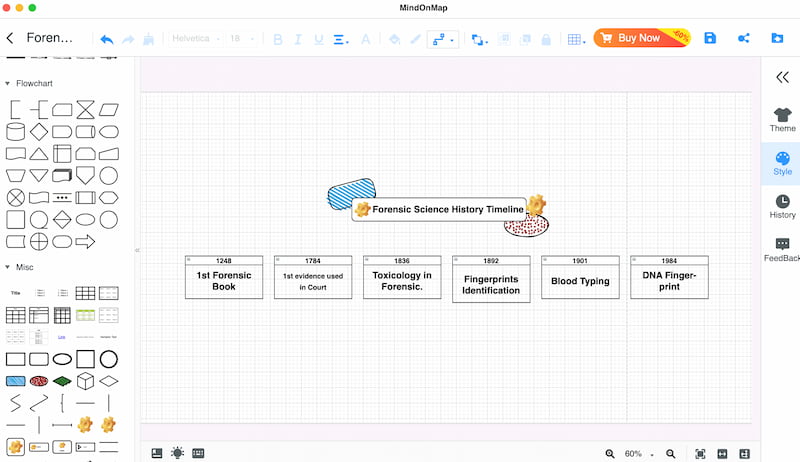800x462 pixels.
Task: Toggle fullscreen with the last bottom icon
Action: click(x=744, y=453)
